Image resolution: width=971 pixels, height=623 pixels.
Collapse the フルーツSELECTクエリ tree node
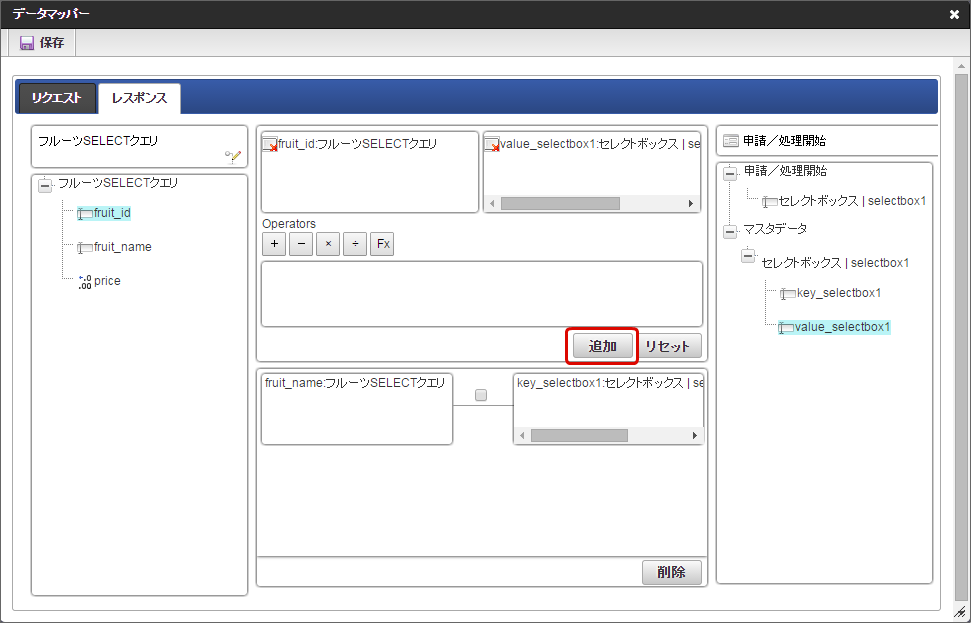(x=45, y=185)
